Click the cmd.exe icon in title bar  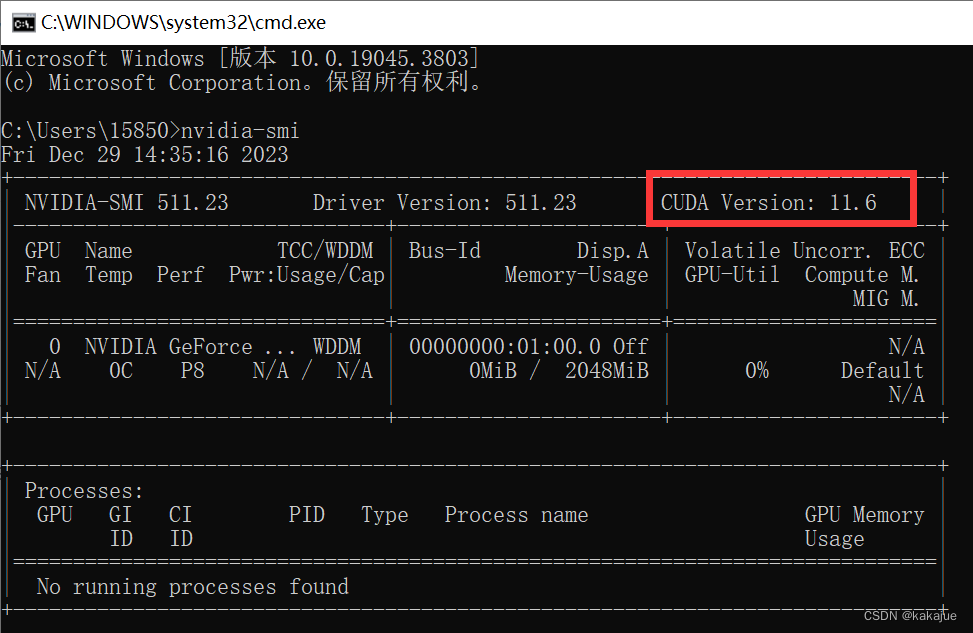tap(22, 21)
